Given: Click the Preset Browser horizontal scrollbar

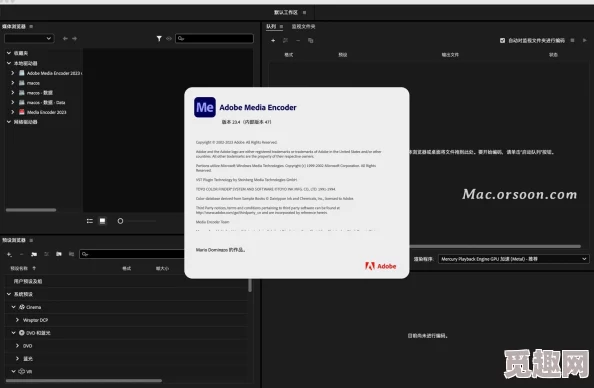Looking at the screenshot, I should 84,380.
